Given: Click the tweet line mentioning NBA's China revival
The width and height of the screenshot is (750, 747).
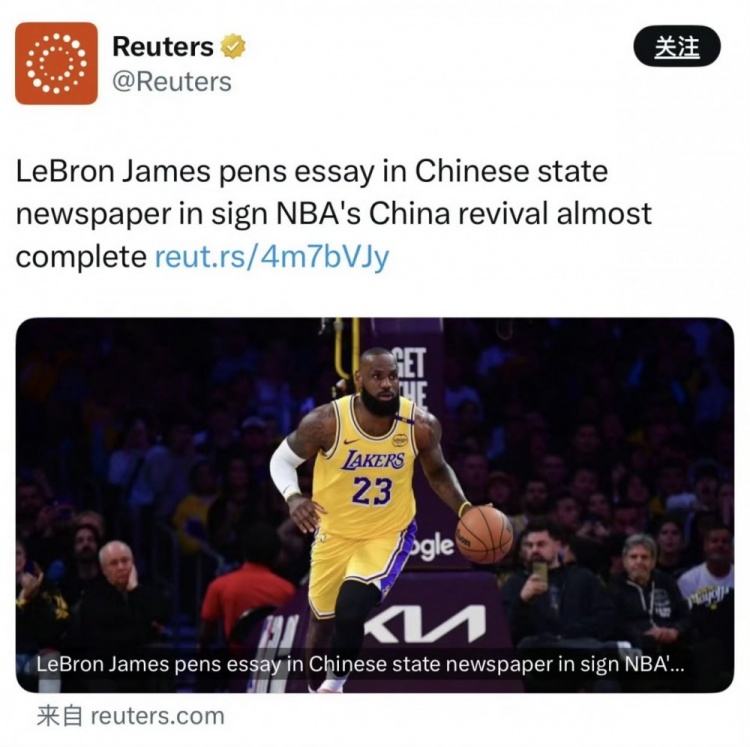Looking at the screenshot, I should point(333,213).
